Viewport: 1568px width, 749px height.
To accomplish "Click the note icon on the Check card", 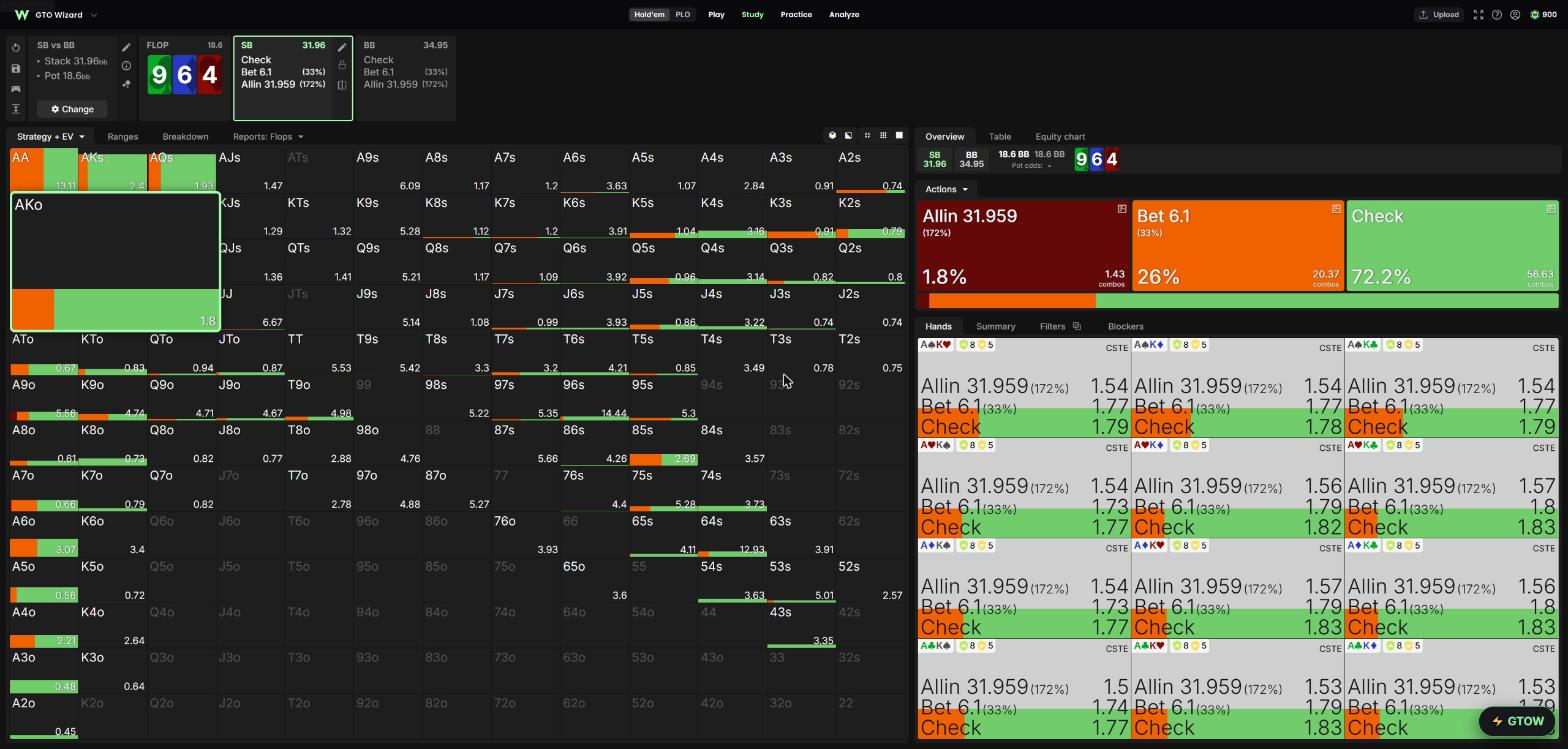I will (1551, 209).
